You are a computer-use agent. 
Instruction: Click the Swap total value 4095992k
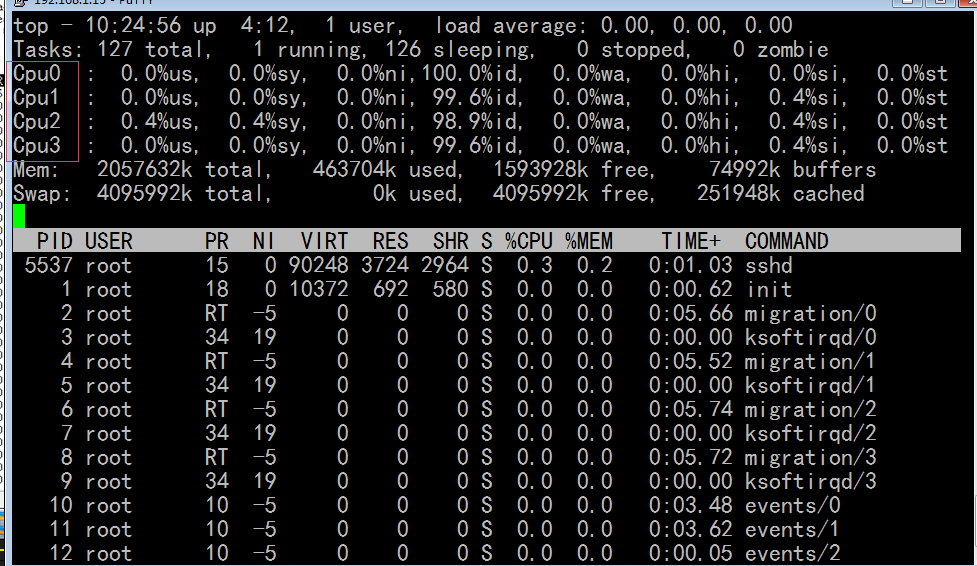pos(145,193)
